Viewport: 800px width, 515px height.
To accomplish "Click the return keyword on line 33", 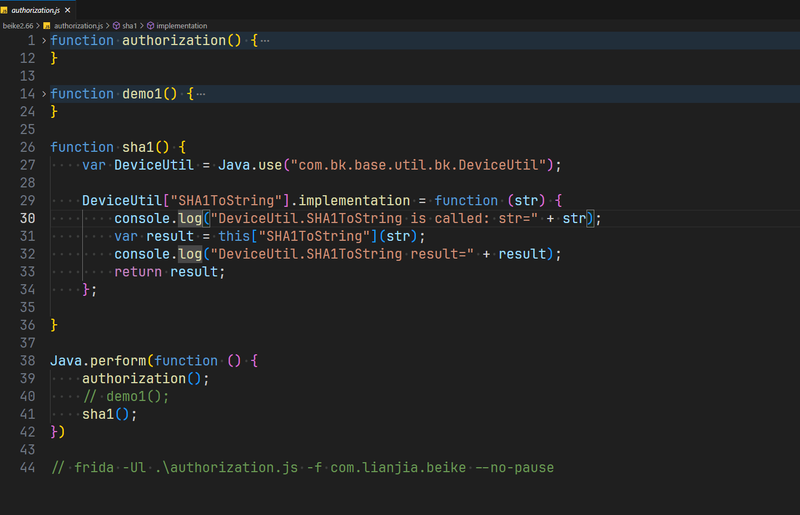I will point(138,272).
